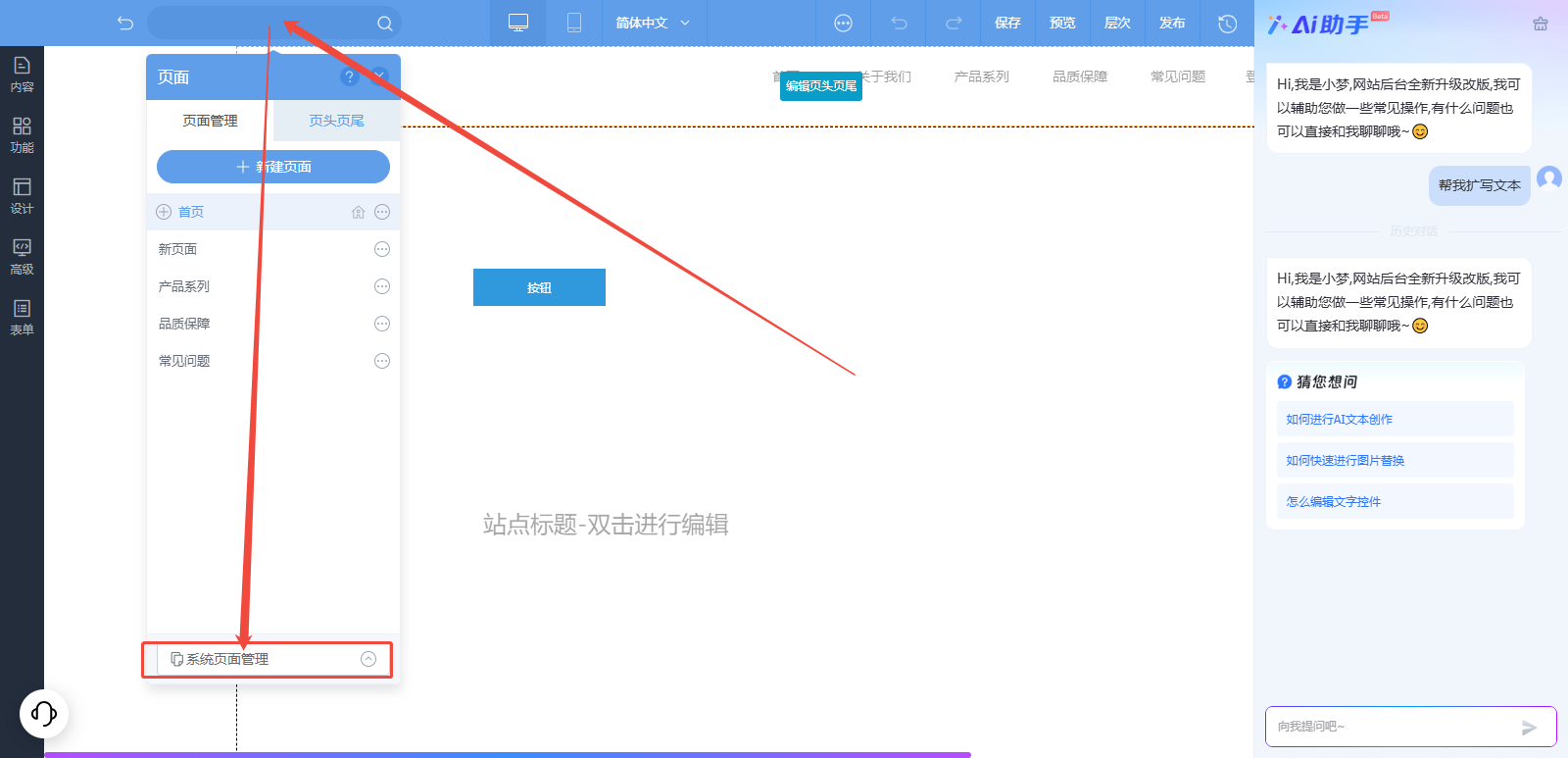
Task: Click the back arrow in top bar
Action: [124, 23]
